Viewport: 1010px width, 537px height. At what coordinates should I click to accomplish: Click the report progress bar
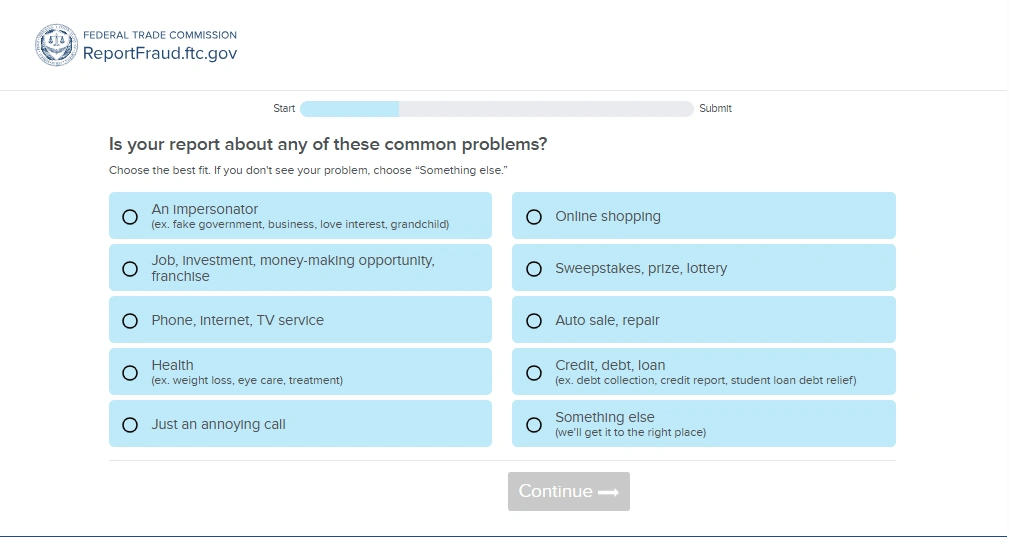pos(496,109)
